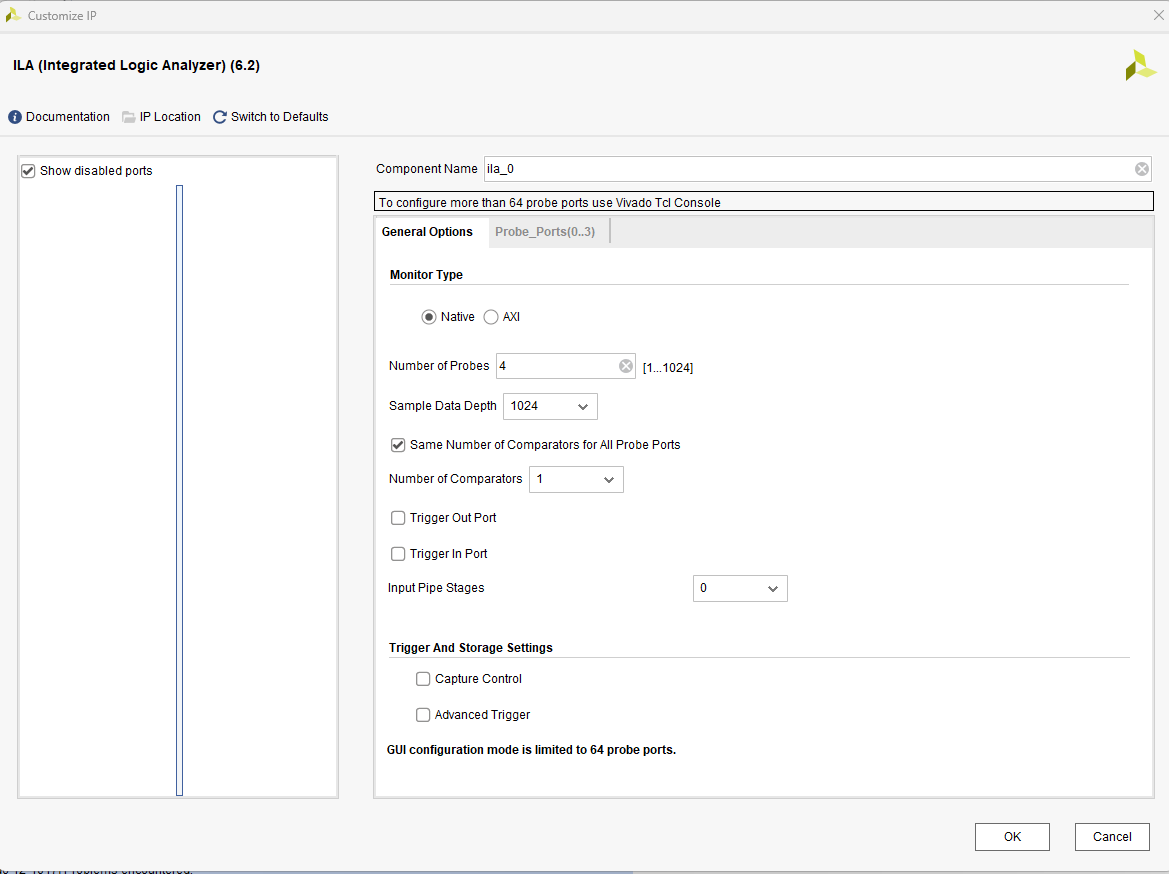Click the Switch to Defaults refresh icon

(219, 117)
